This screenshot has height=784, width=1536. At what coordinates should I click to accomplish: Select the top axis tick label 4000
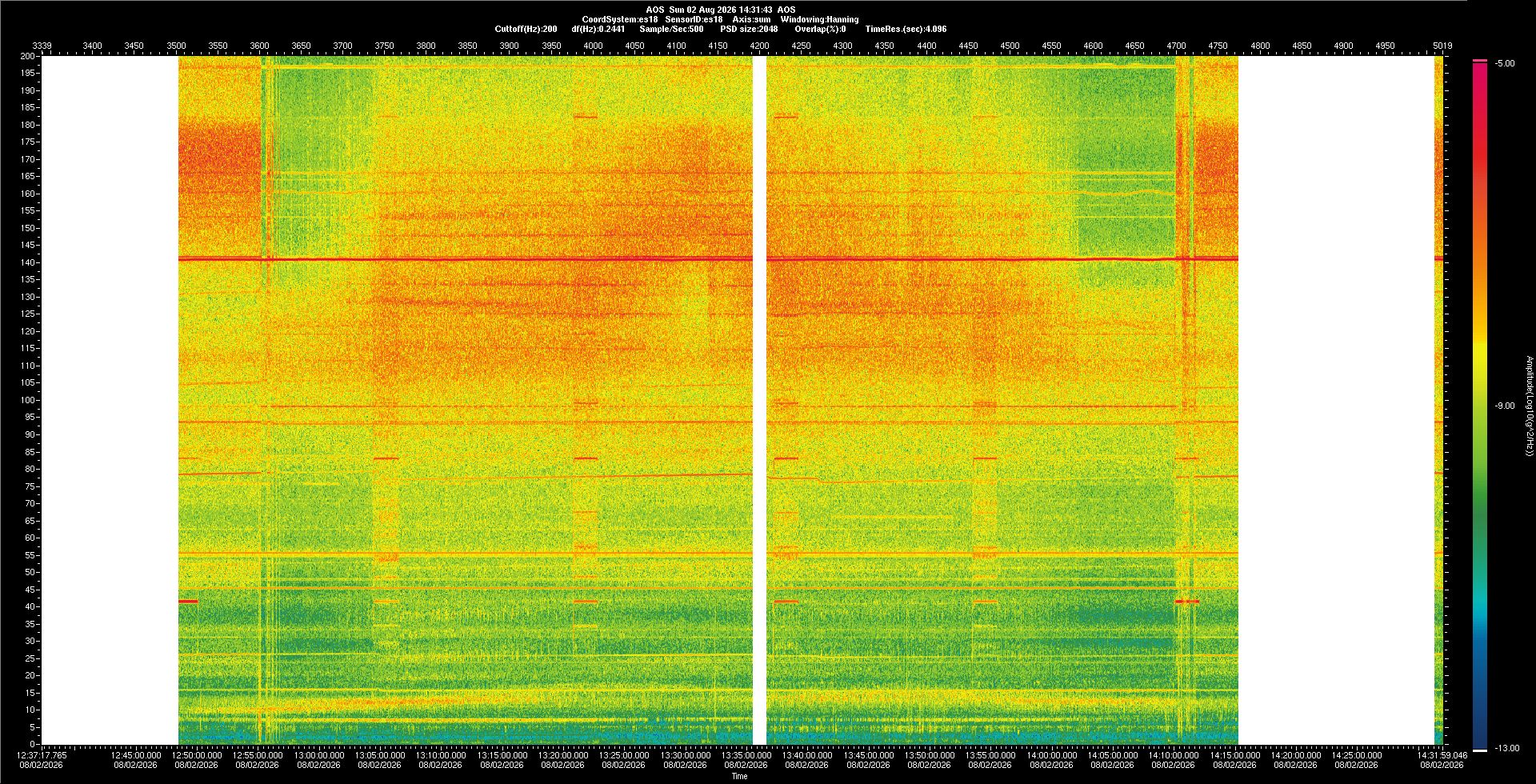(x=593, y=46)
